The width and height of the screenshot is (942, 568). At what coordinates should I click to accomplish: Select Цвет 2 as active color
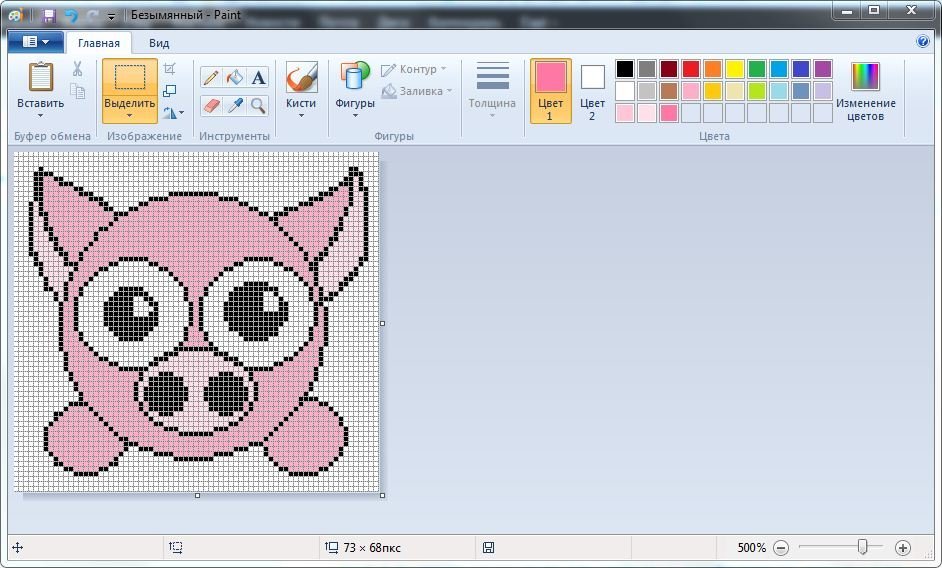point(592,90)
